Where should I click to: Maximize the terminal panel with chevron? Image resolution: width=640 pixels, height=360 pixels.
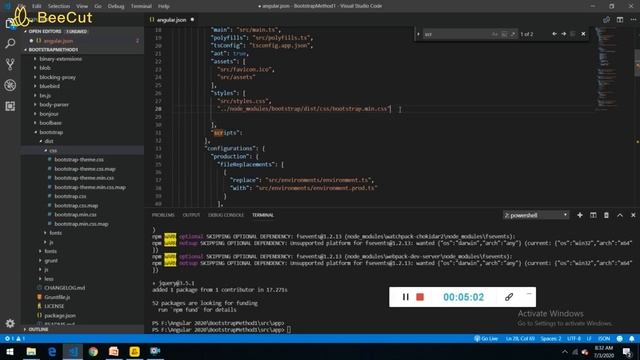tap(620, 215)
